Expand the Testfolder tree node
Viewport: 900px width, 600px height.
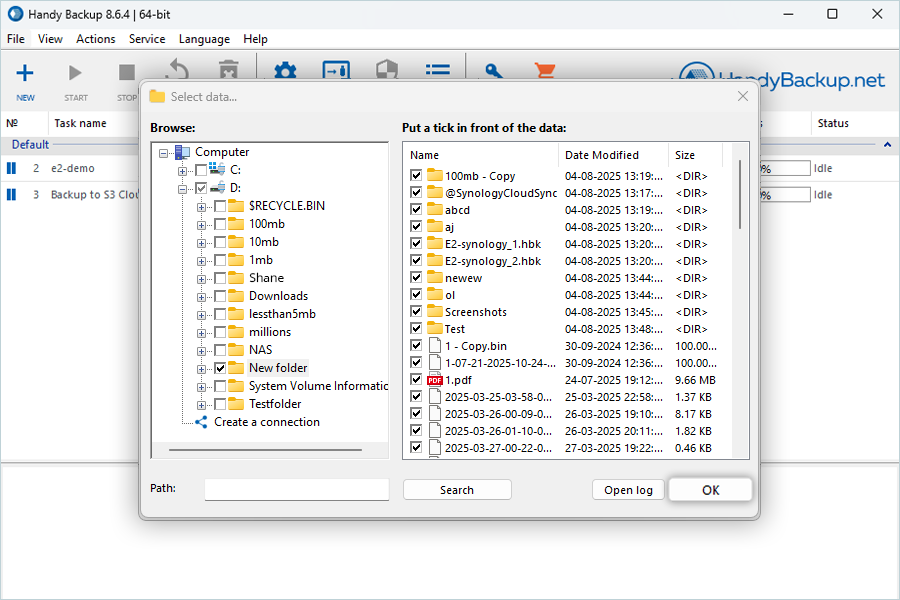pyautogui.click(x=201, y=405)
